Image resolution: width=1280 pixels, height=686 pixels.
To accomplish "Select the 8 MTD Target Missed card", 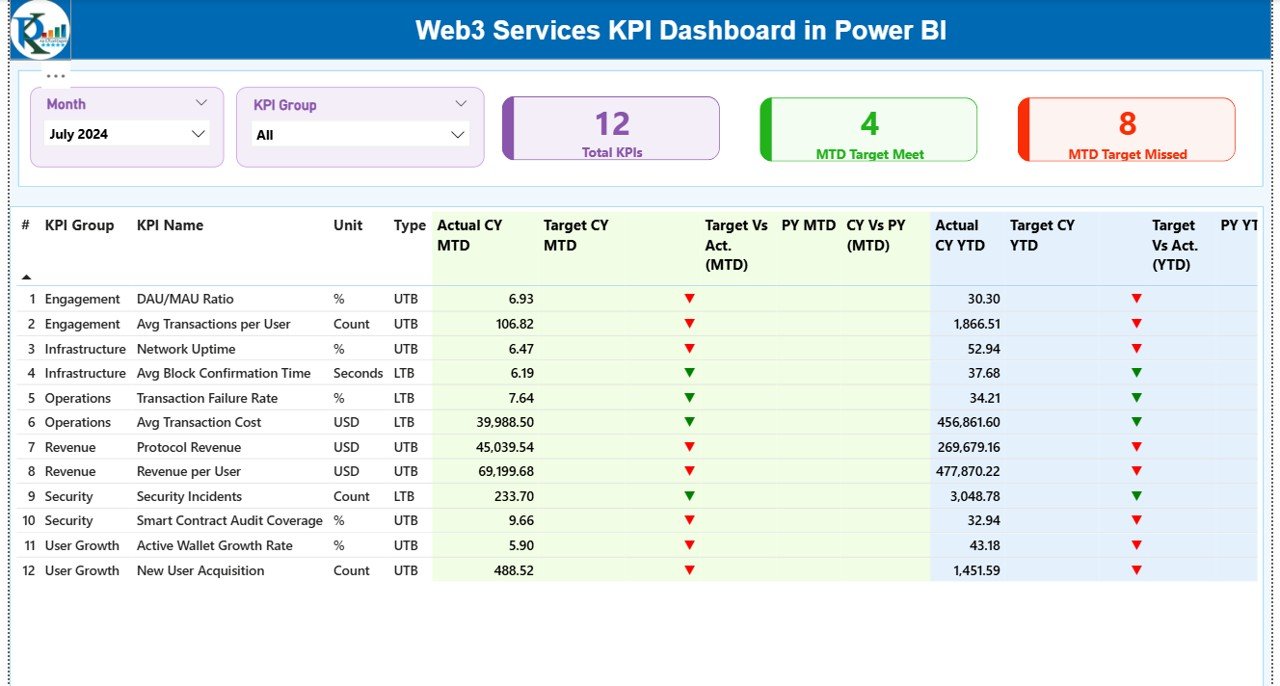I will (1126, 128).
